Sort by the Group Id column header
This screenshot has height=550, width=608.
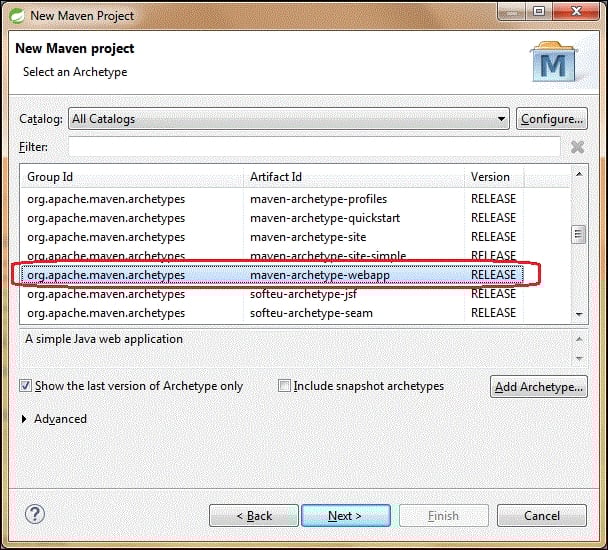[x=130, y=177]
